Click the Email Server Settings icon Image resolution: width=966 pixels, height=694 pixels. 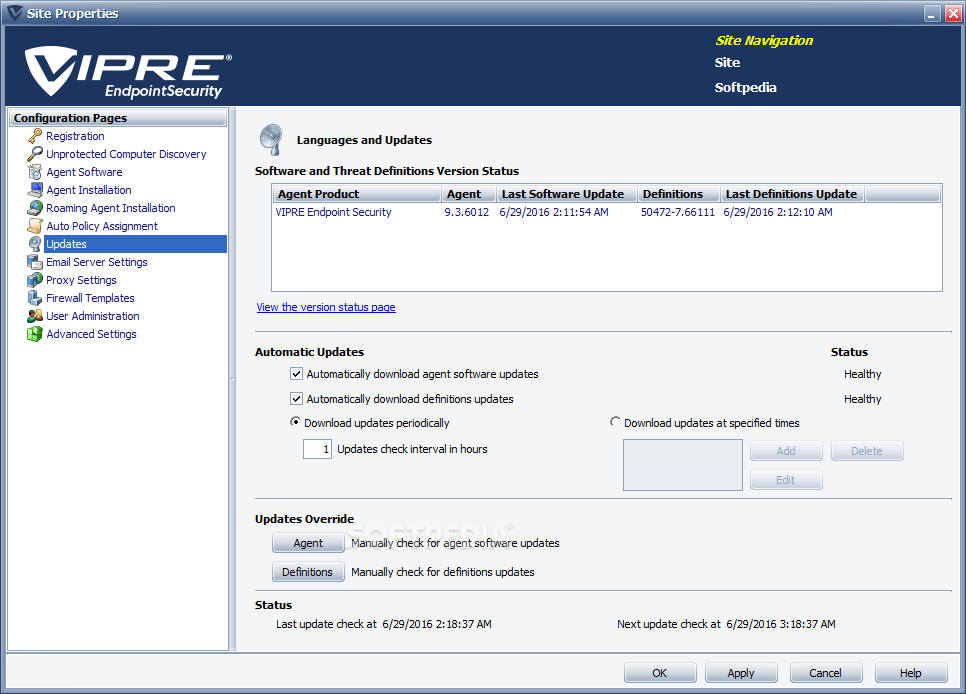[x=34, y=262]
